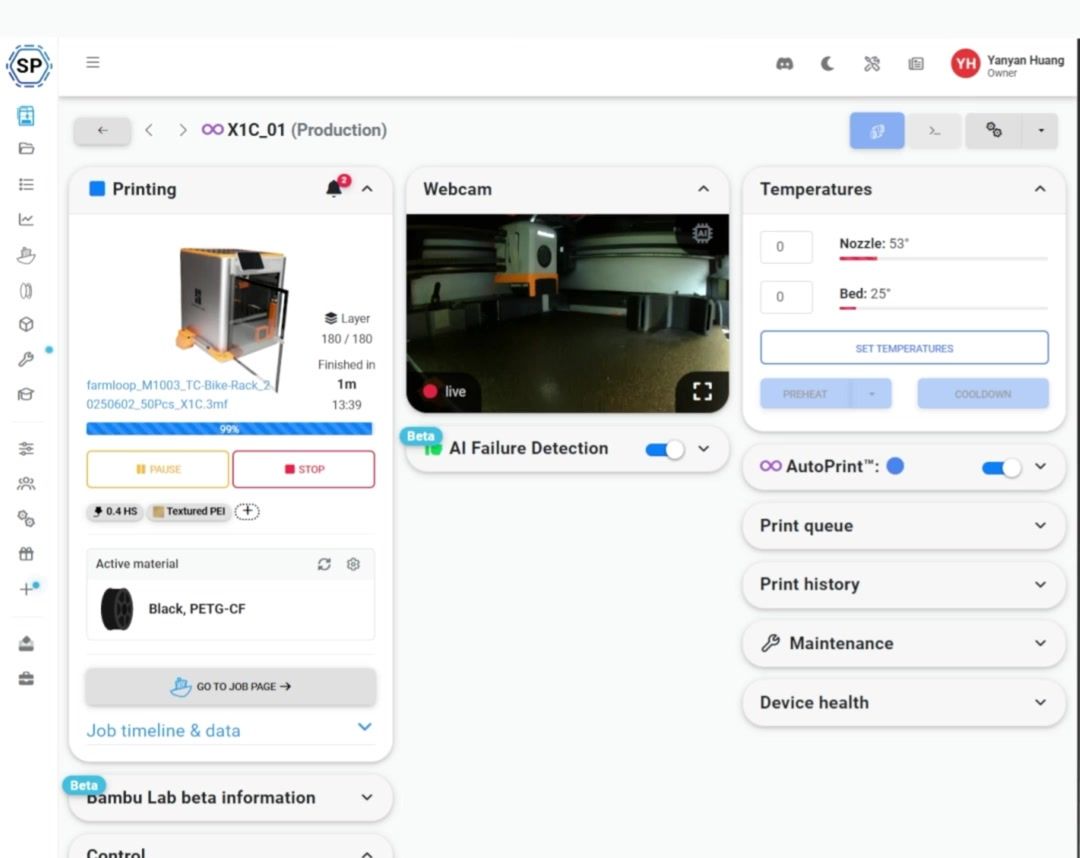Screen dimensions: 1080x858
Task: Expand the Maintenance section
Action: 1040,643
